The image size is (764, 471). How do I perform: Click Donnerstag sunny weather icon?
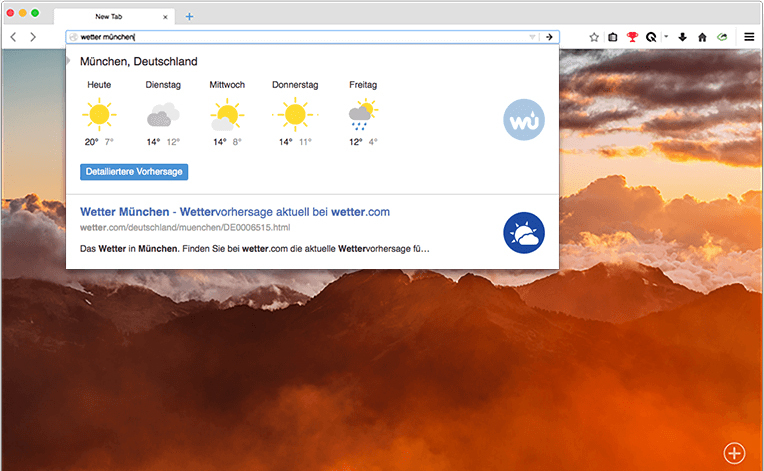click(295, 114)
